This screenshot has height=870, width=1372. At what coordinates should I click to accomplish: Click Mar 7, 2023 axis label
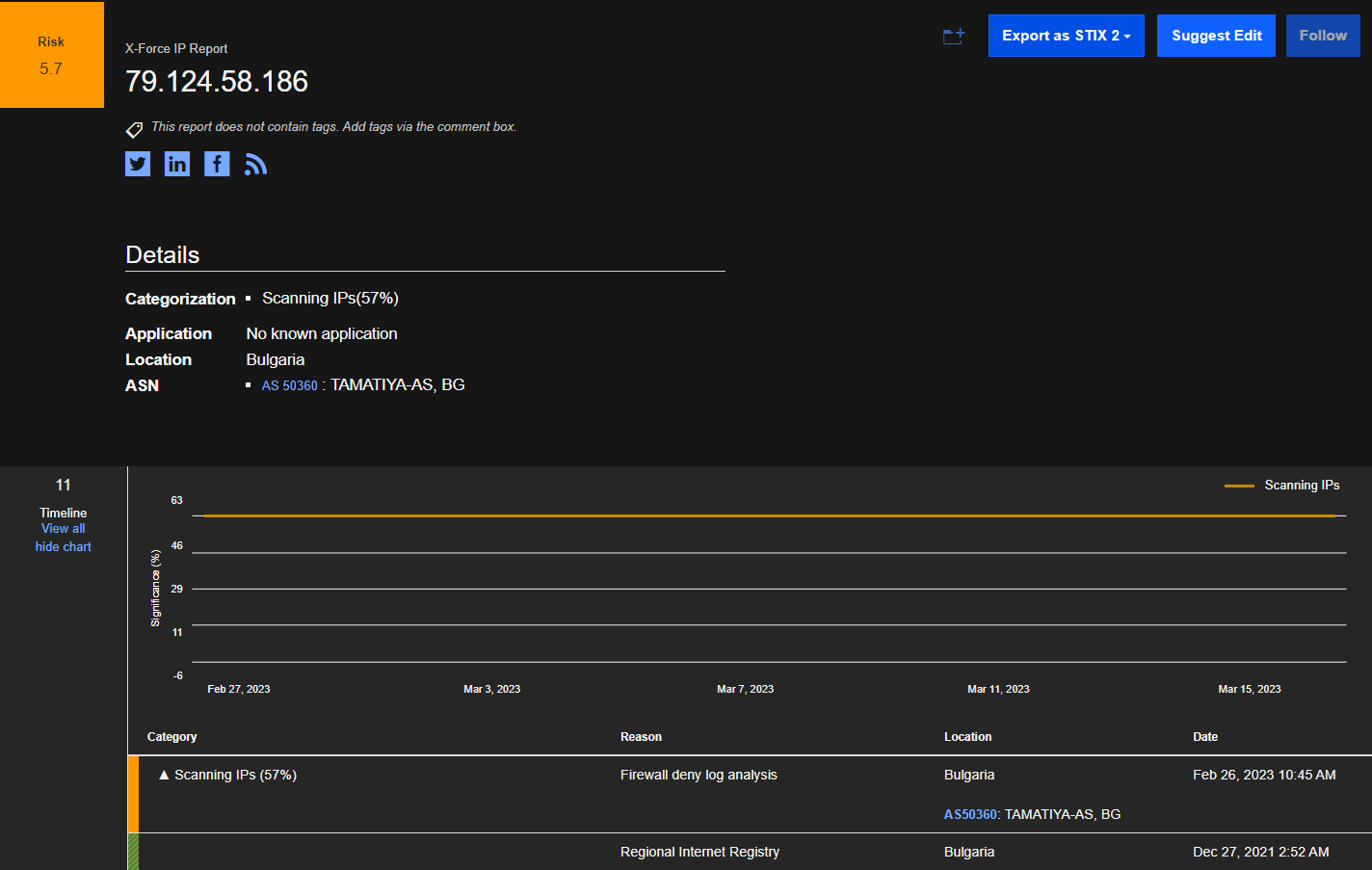tap(745, 689)
